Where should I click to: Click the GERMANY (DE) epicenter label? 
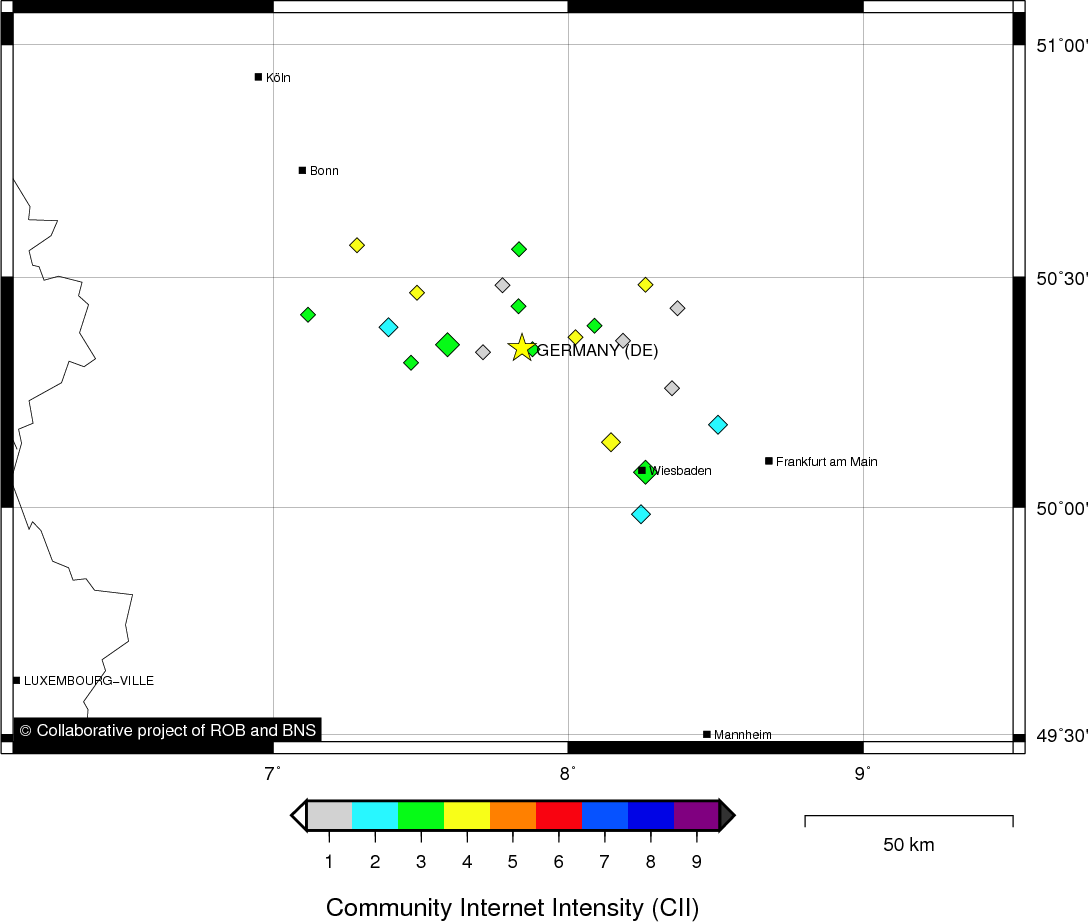[598, 350]
